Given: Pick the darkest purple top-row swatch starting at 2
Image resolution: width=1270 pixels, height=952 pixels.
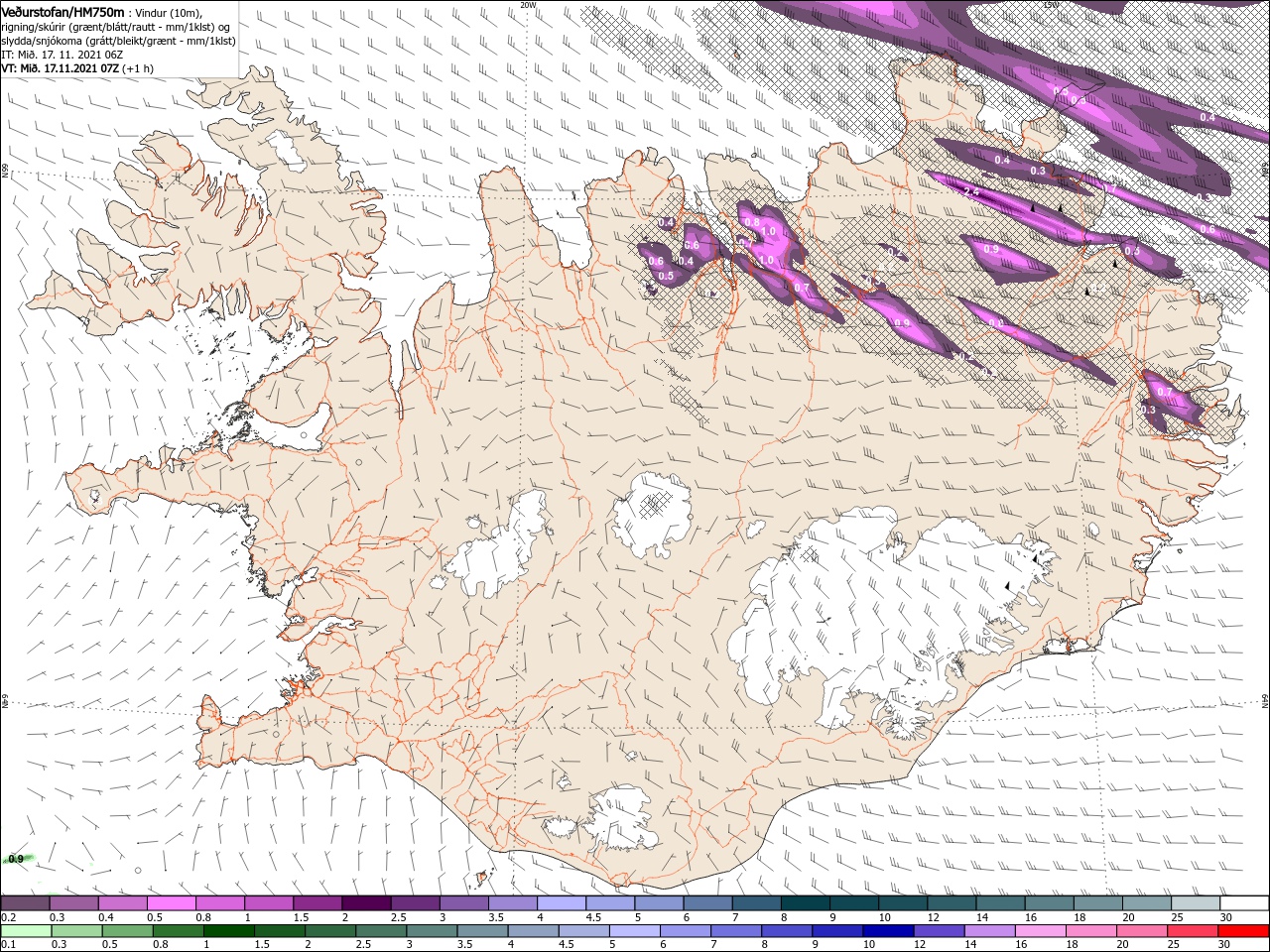Looking at the screenshot, I should coord(365,903).
